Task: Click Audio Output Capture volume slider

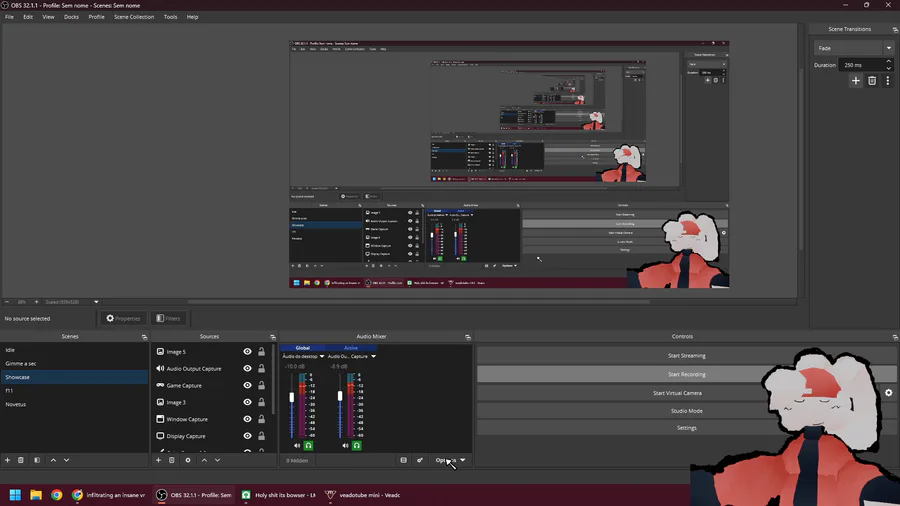Action: point(340,396)
